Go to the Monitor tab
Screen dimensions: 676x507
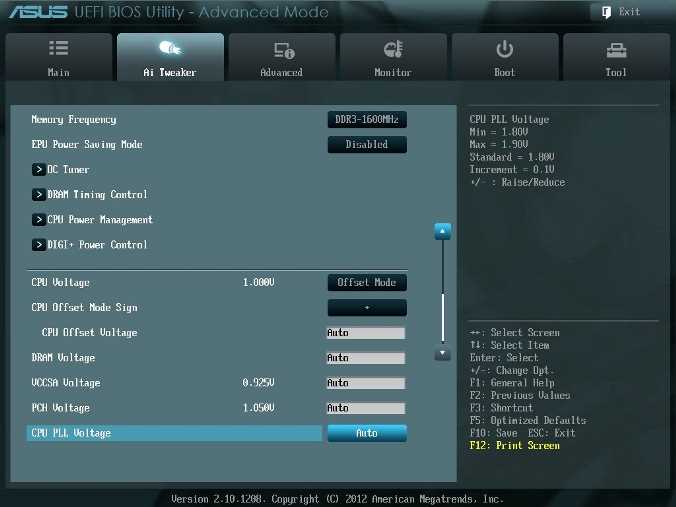[393, 57]
